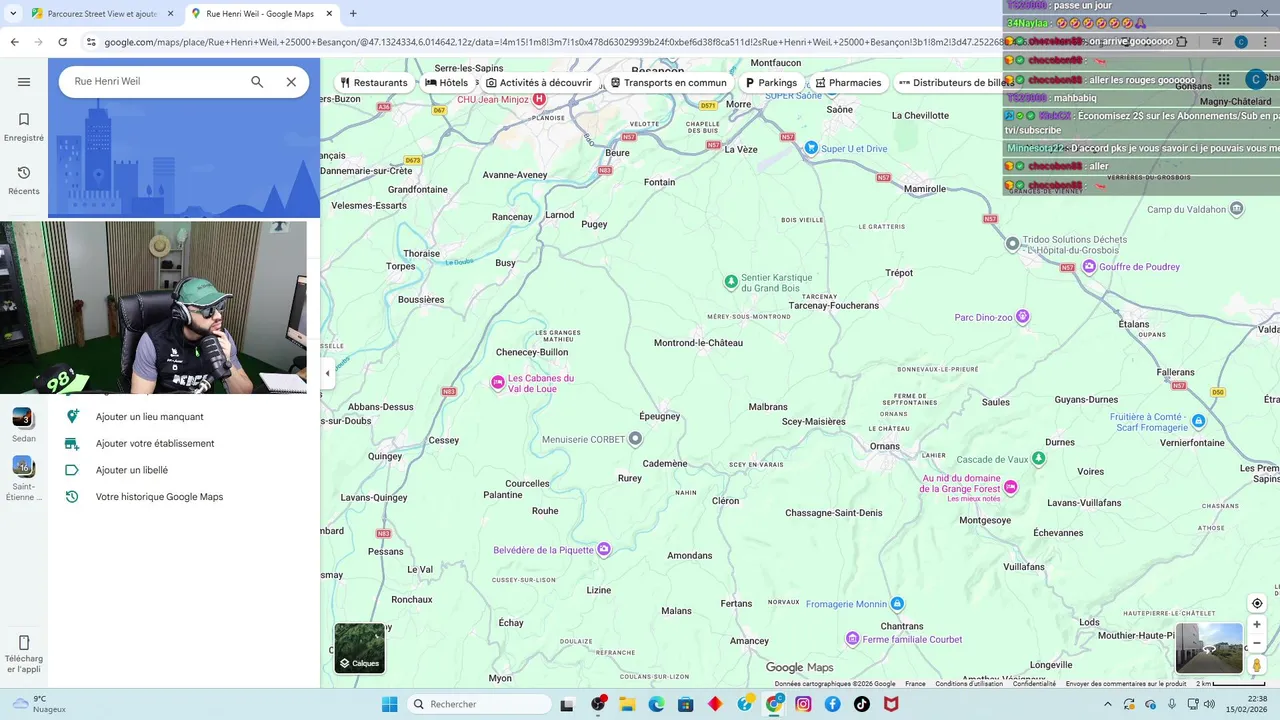Collapse the side panel arrow

[327, 374]
